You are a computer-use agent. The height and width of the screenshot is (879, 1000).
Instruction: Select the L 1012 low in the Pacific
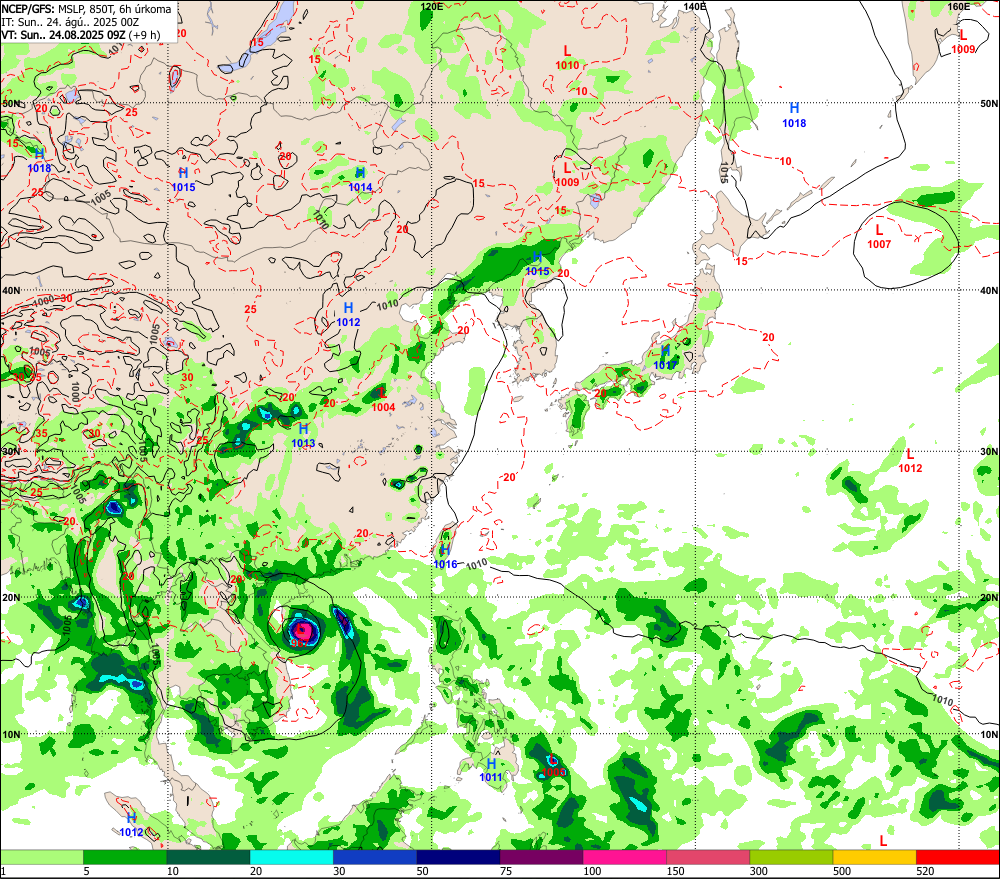pyautogui.click(x=910, y=461)
